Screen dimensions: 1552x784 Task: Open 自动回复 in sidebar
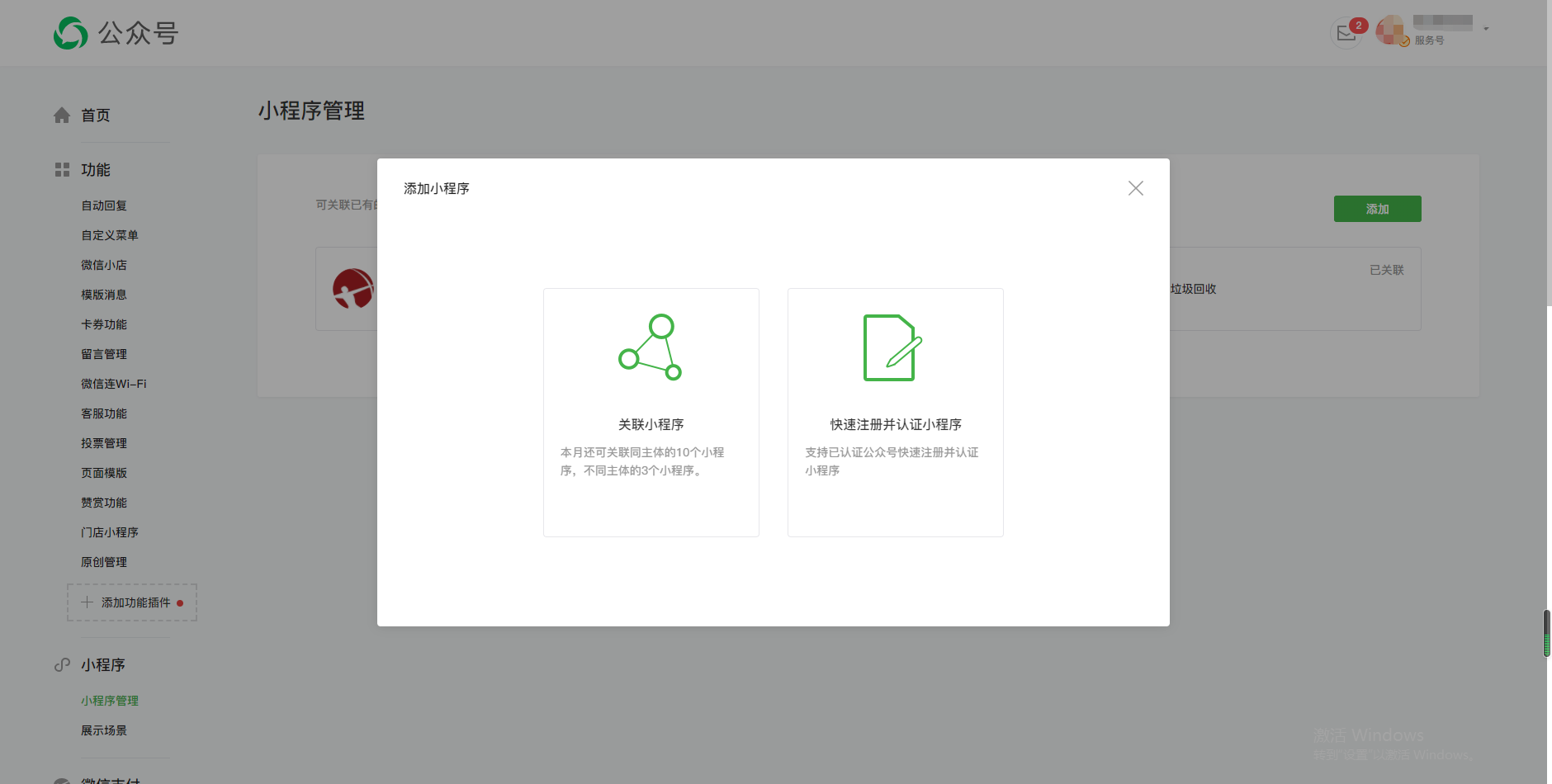[104, 205]
